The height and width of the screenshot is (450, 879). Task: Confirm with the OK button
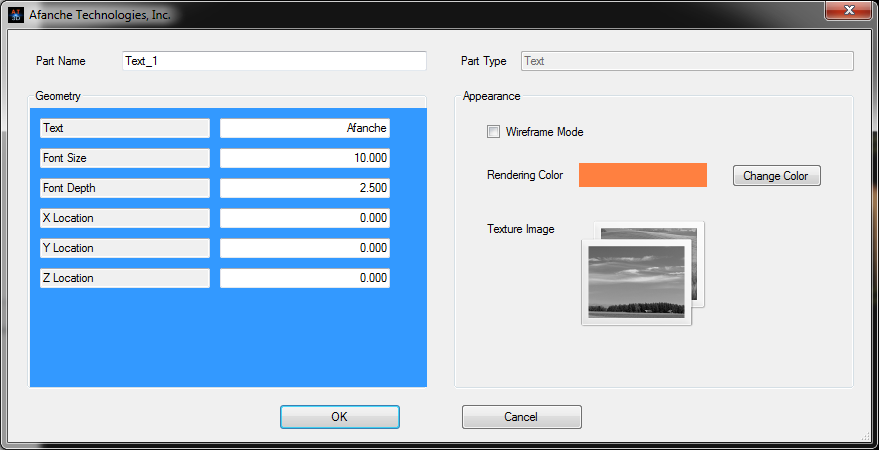(339, 417)
